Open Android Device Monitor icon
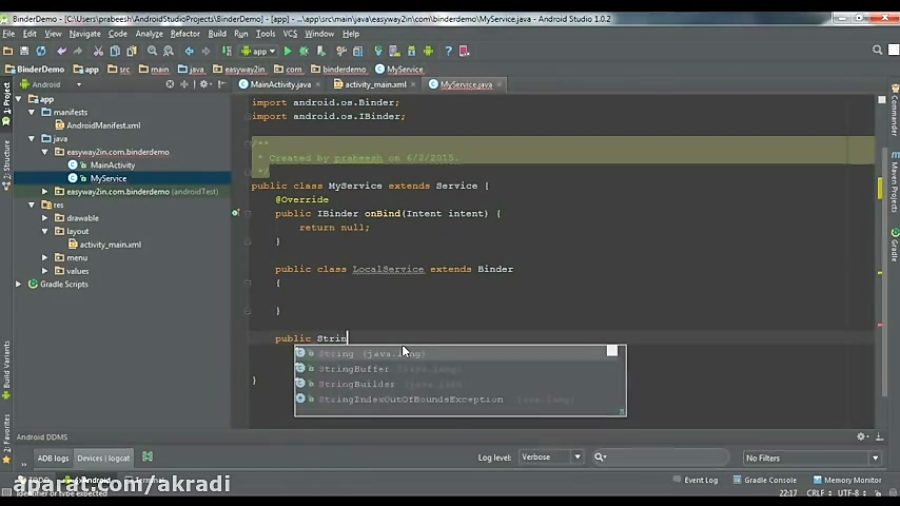Image resolution: width=900 pixels, height=506 pixels. click(428, 51)
